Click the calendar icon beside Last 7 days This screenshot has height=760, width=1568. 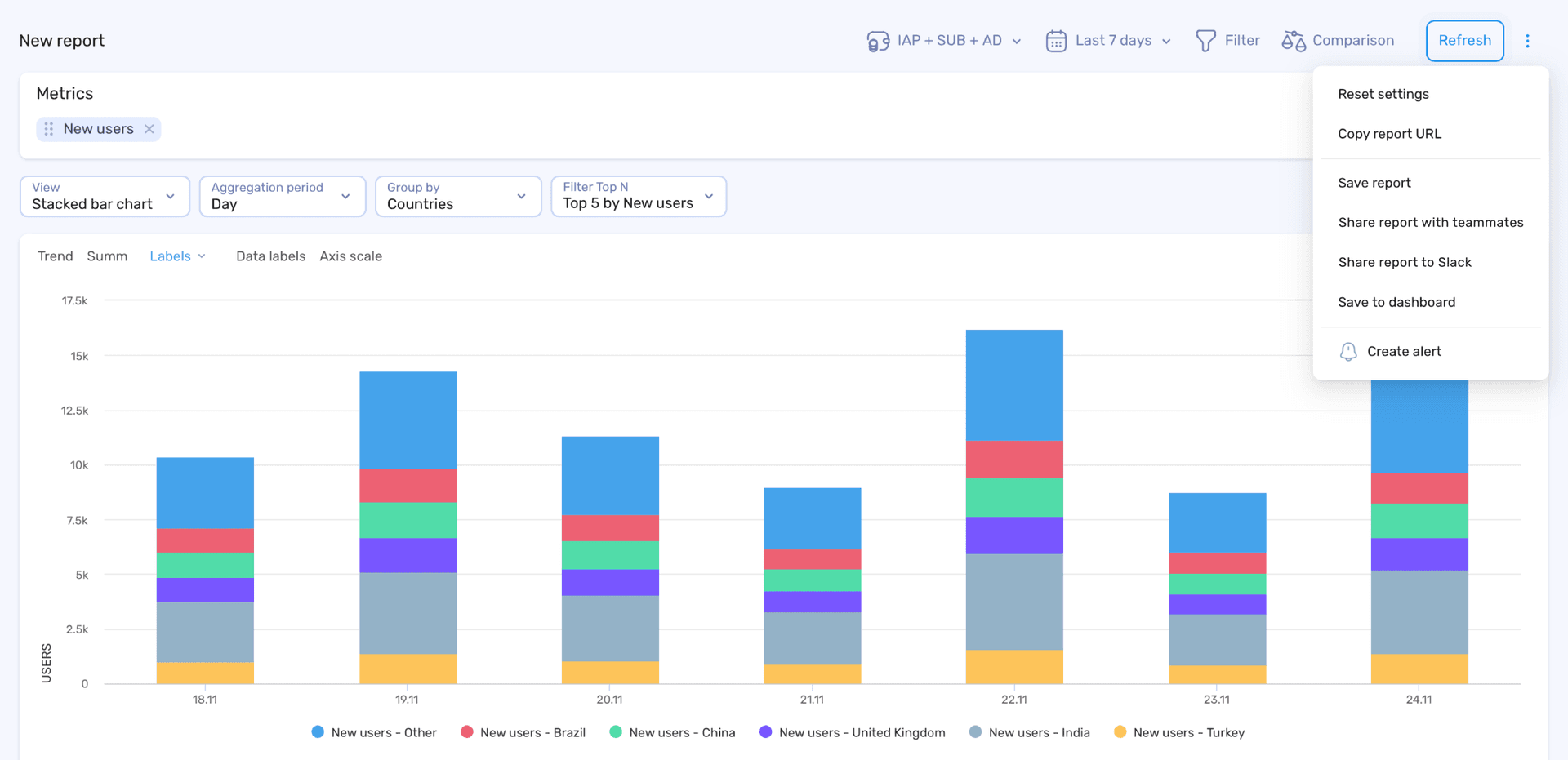click(x=1055, y=40)
